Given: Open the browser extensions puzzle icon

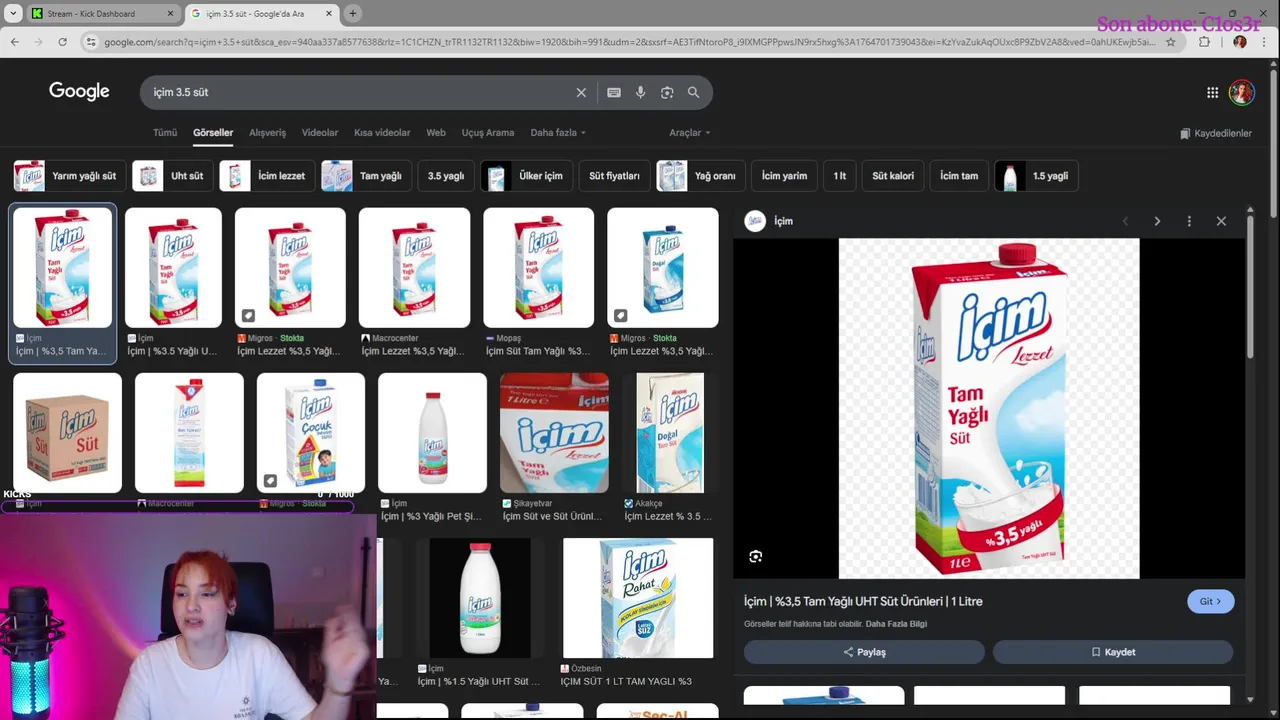Looking at the screenshot, I should tap(1204, 42).
